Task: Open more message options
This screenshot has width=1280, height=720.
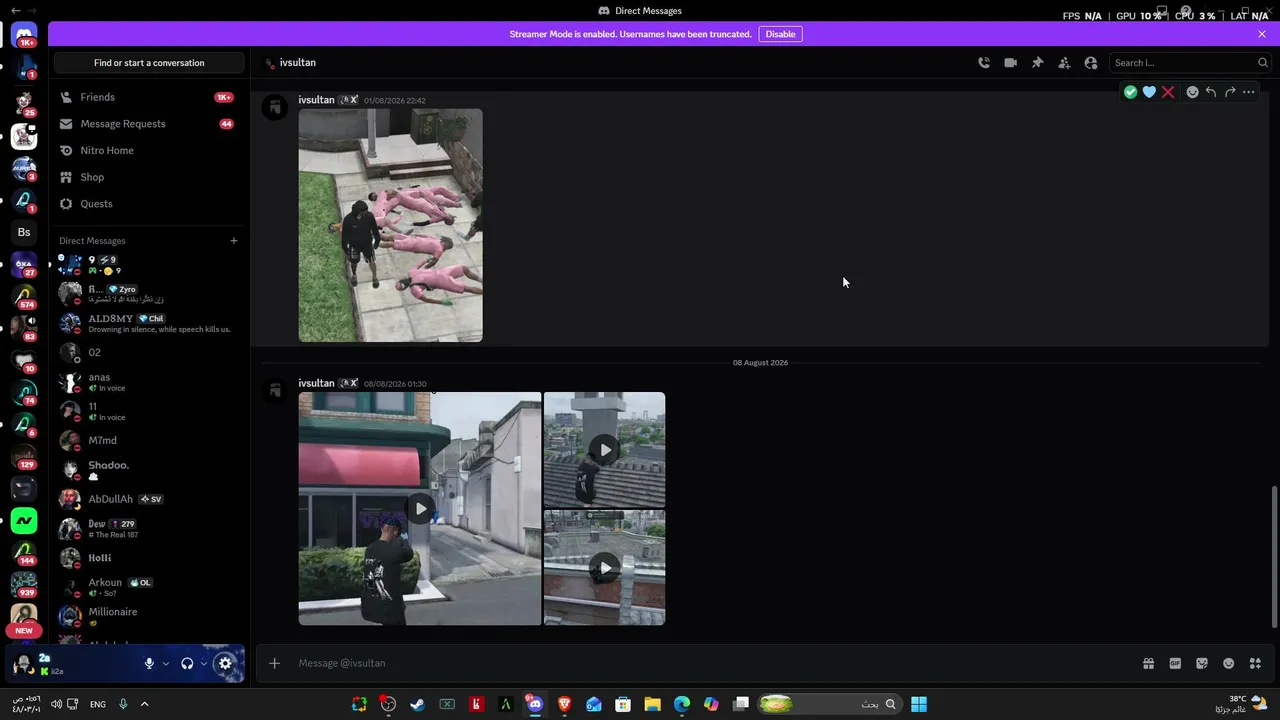Action: coord(1248,92)
